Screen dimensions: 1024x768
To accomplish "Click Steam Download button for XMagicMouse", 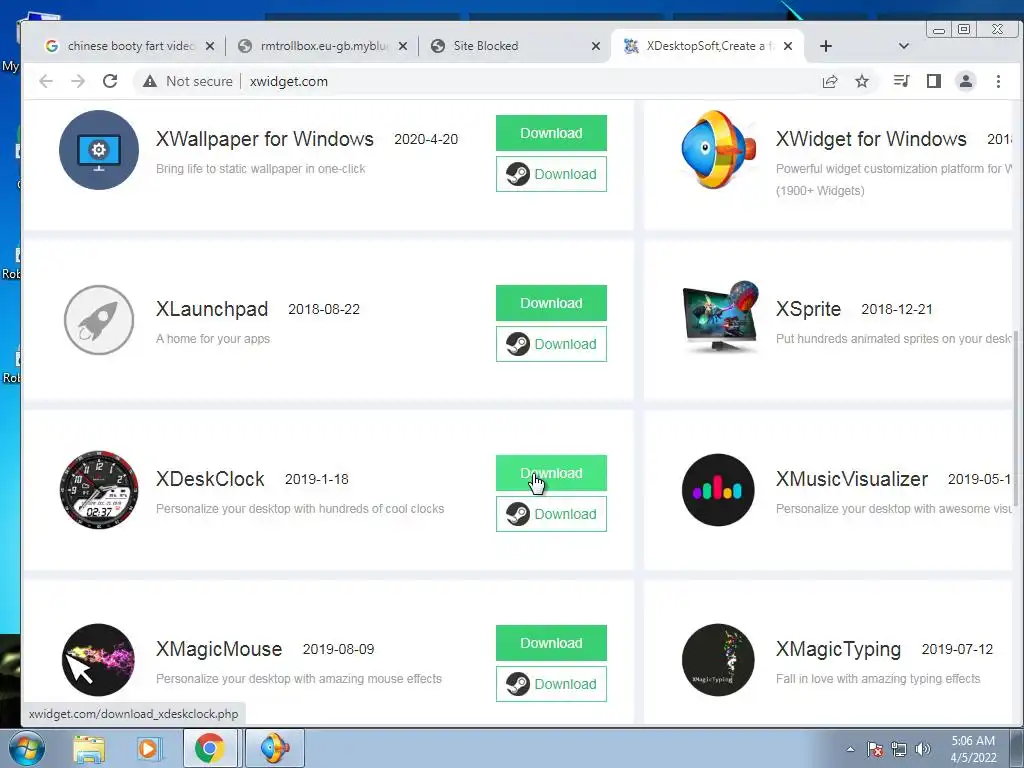I will (551, 684).
